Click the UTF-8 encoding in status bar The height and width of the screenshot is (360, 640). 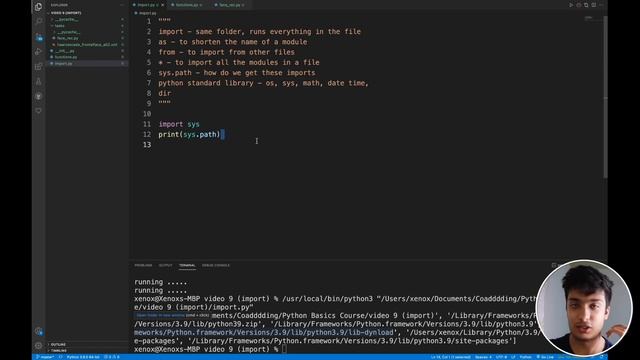pyautogui.click(x=501, y=357)
